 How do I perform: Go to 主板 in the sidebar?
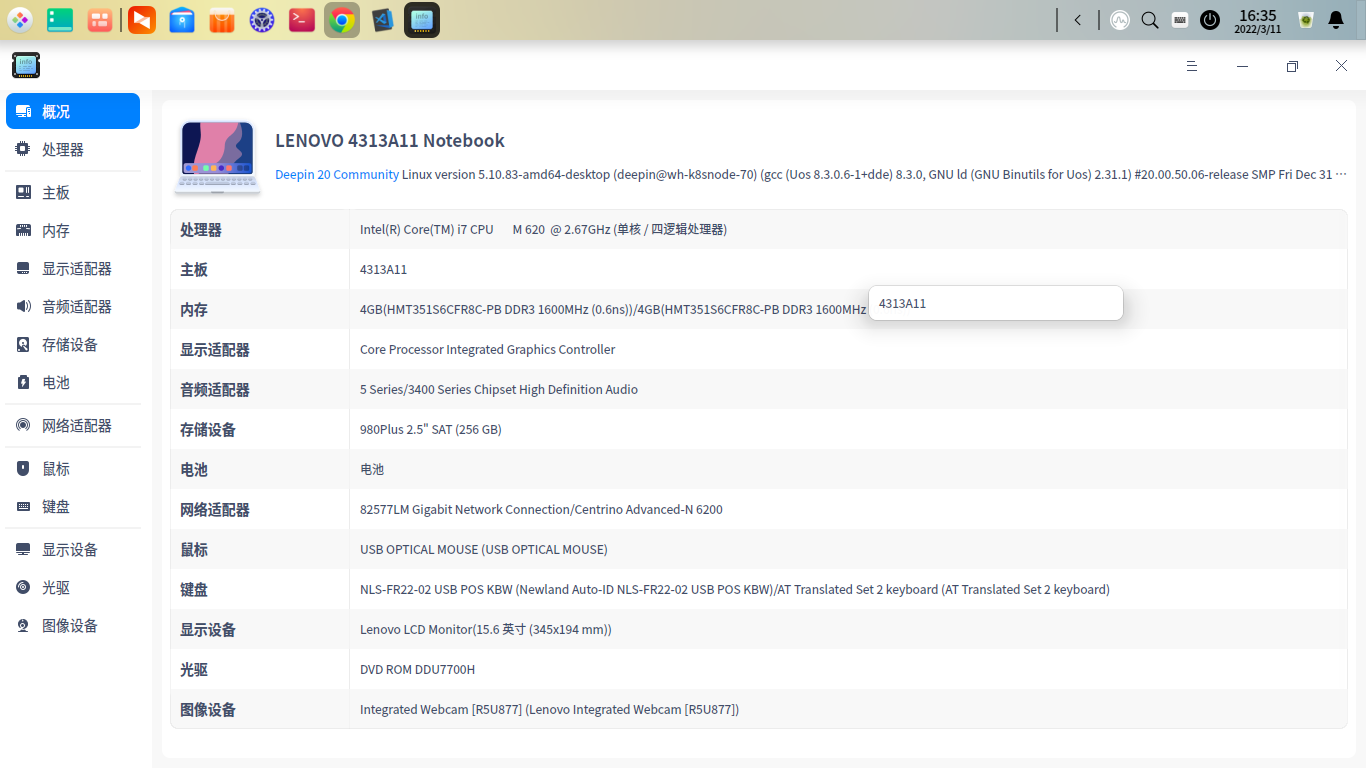coord(73,192)
